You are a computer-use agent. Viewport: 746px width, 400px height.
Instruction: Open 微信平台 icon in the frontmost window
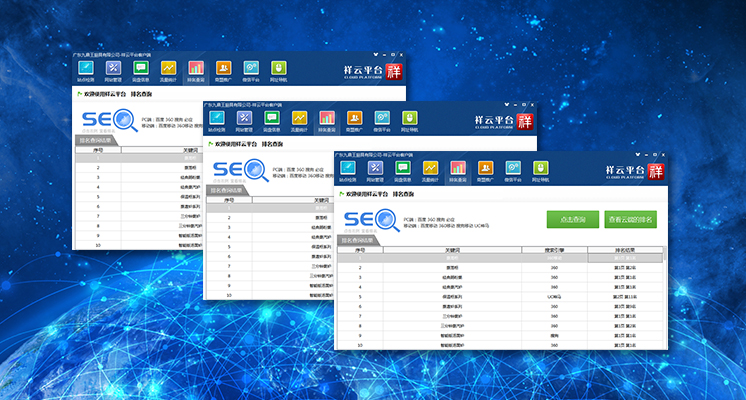pos(511,170)
